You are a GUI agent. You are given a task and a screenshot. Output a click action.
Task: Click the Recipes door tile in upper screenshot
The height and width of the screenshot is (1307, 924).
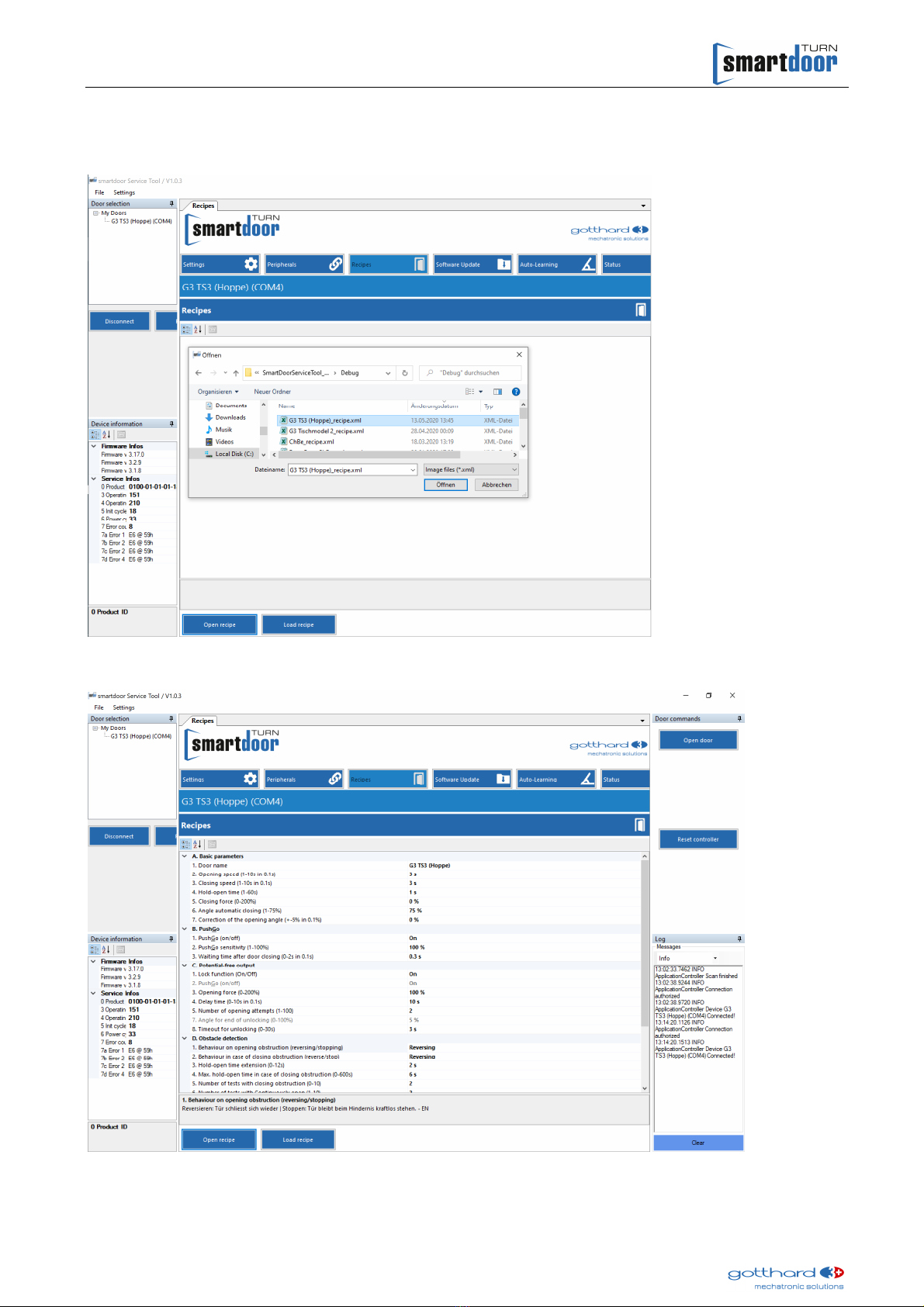389,265
